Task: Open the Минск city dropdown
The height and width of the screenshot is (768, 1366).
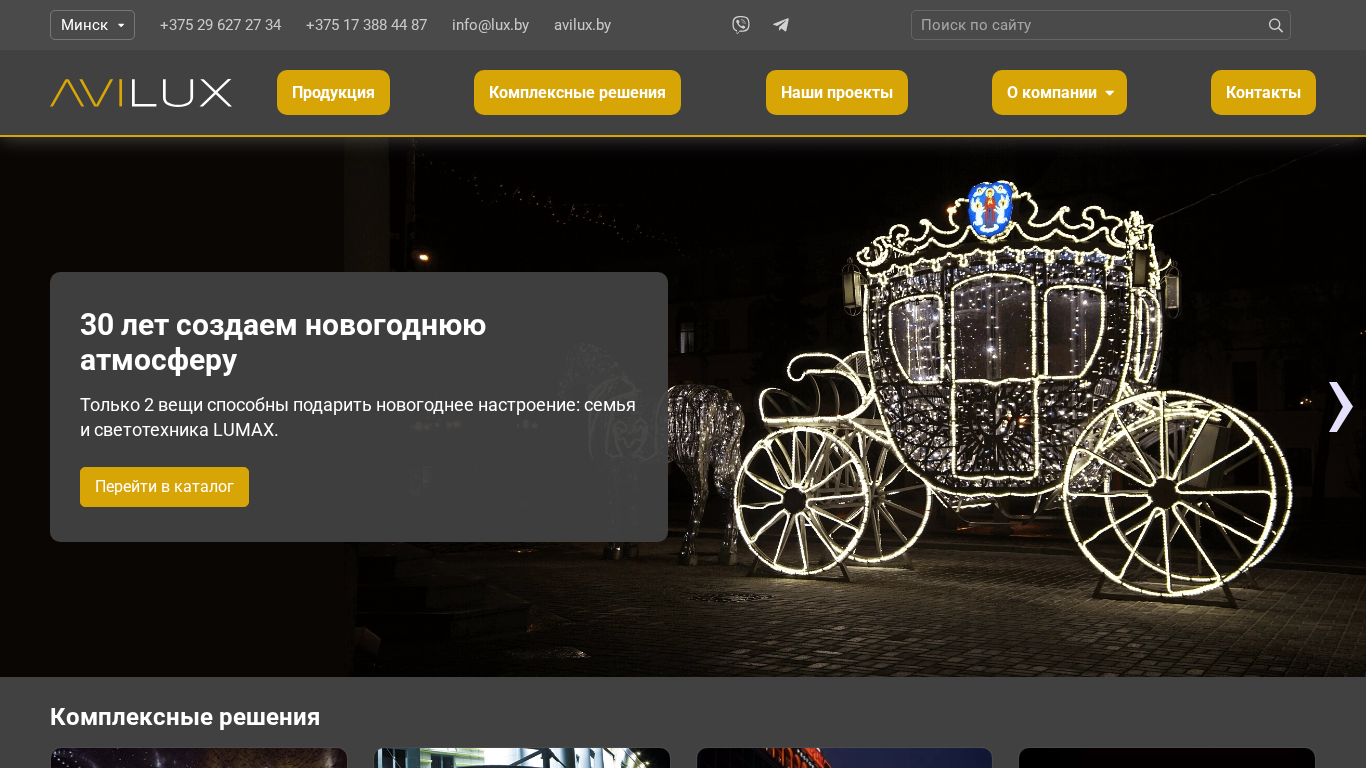Action: (92, 25)
